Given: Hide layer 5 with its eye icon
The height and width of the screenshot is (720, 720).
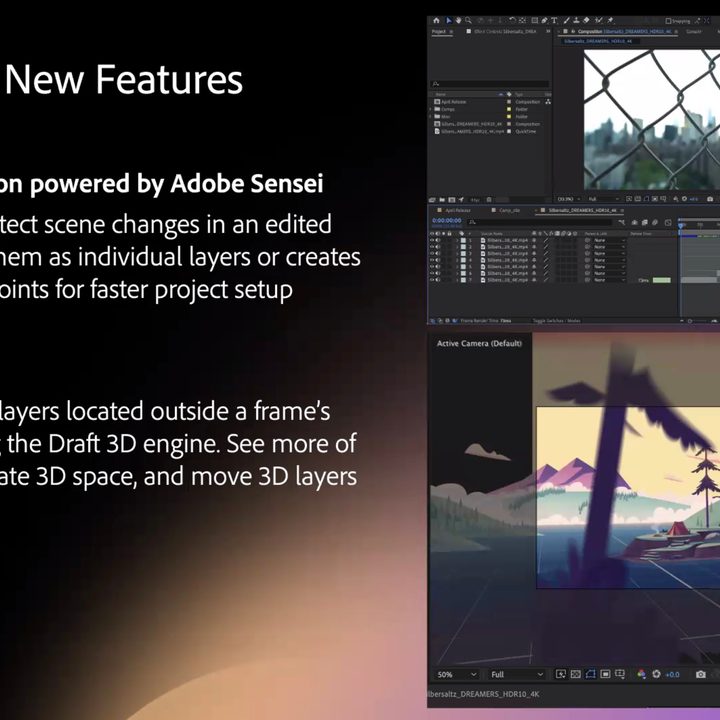Looking at the screenshot, I should click(432, 266).
